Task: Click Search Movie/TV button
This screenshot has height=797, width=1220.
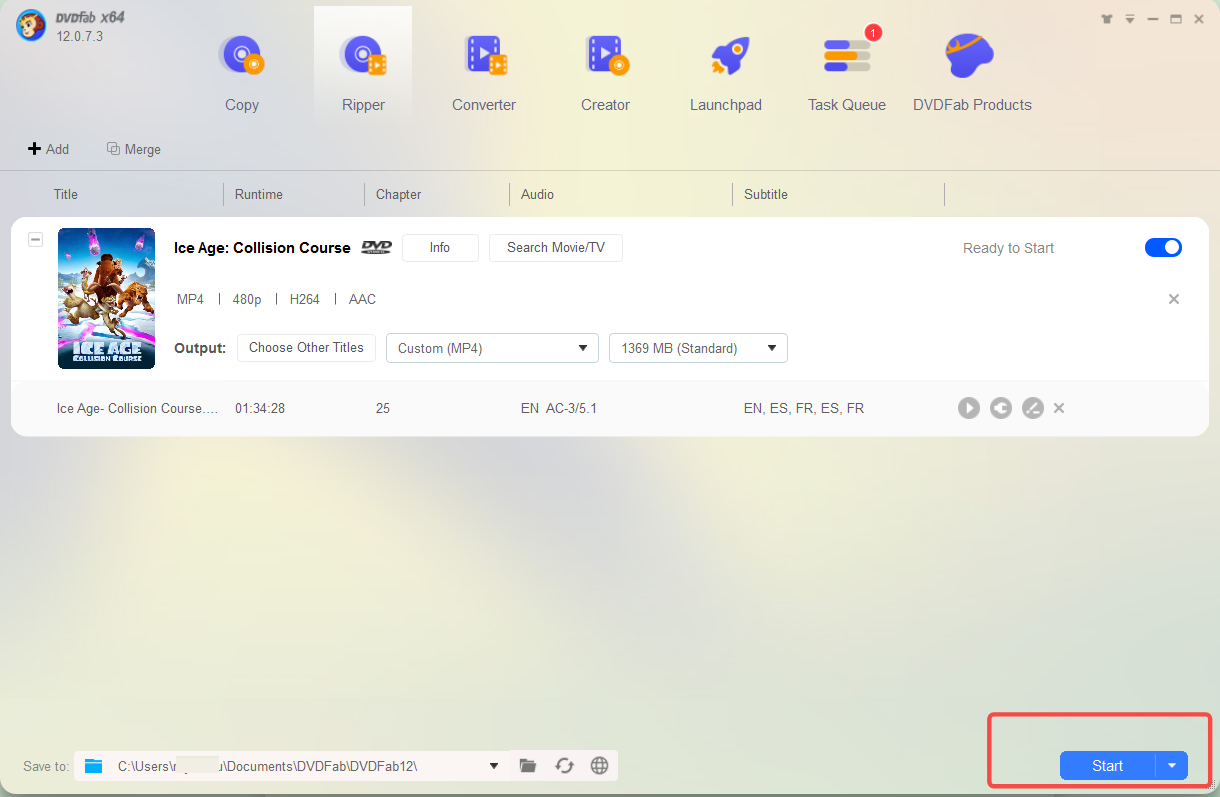Action: pos(556,248)
